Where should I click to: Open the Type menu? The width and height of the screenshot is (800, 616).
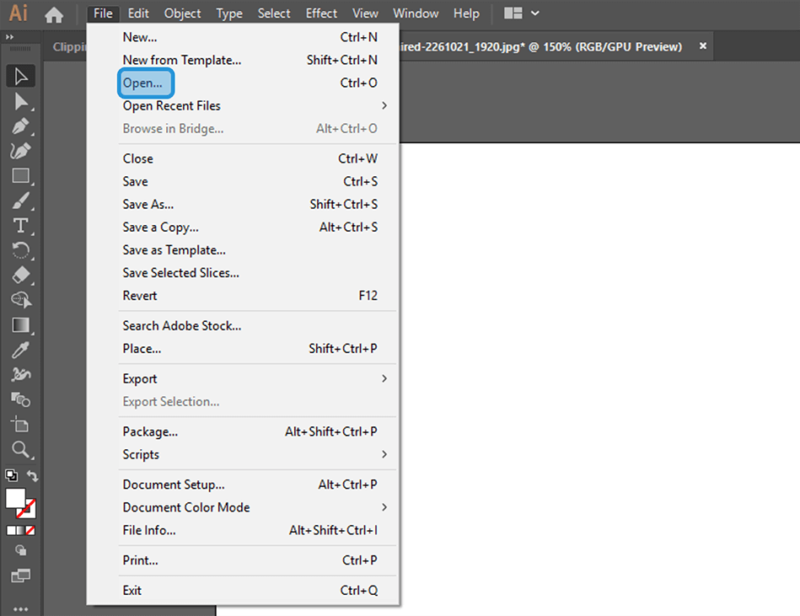click(229, 13)
